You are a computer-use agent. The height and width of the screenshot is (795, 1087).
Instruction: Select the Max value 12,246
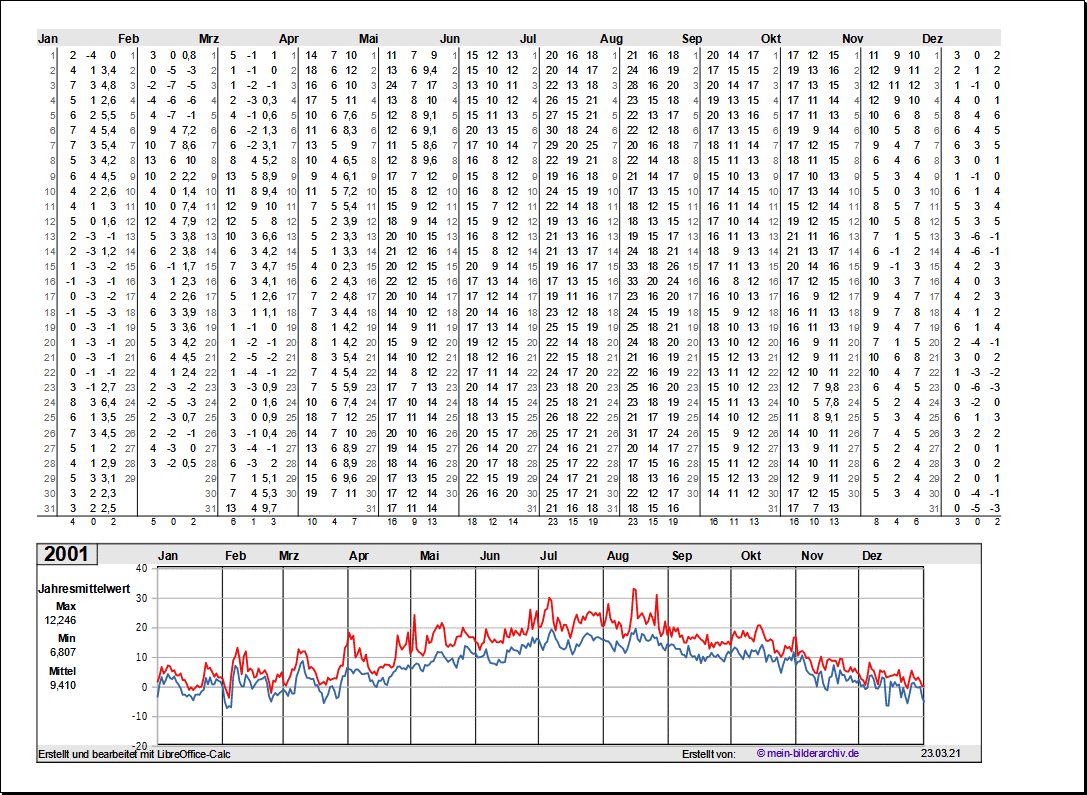(x=60, y=620)
